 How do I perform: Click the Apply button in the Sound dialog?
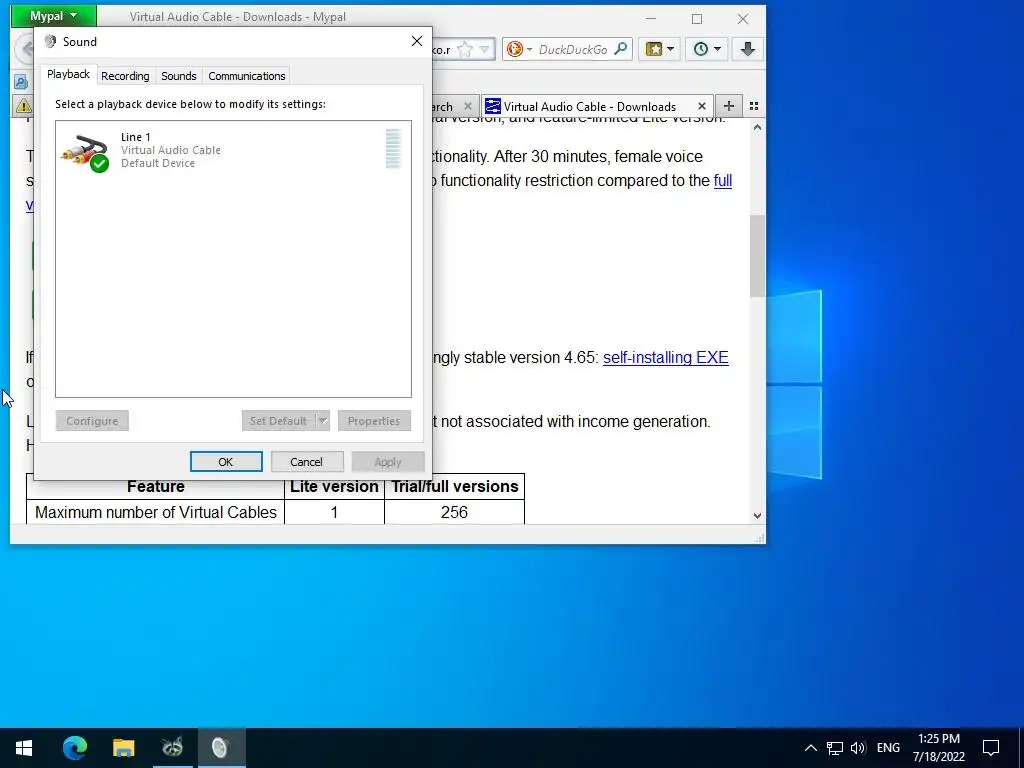388,462
